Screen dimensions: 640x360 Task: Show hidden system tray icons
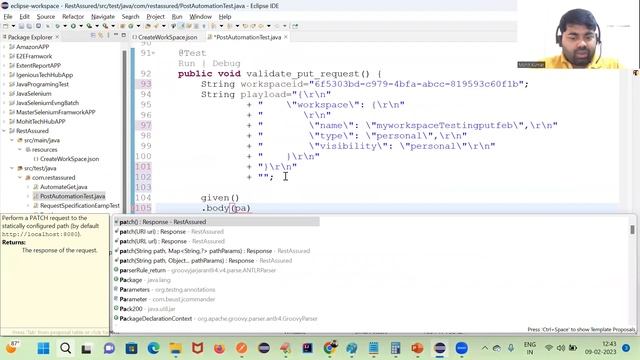click(484, 348)
